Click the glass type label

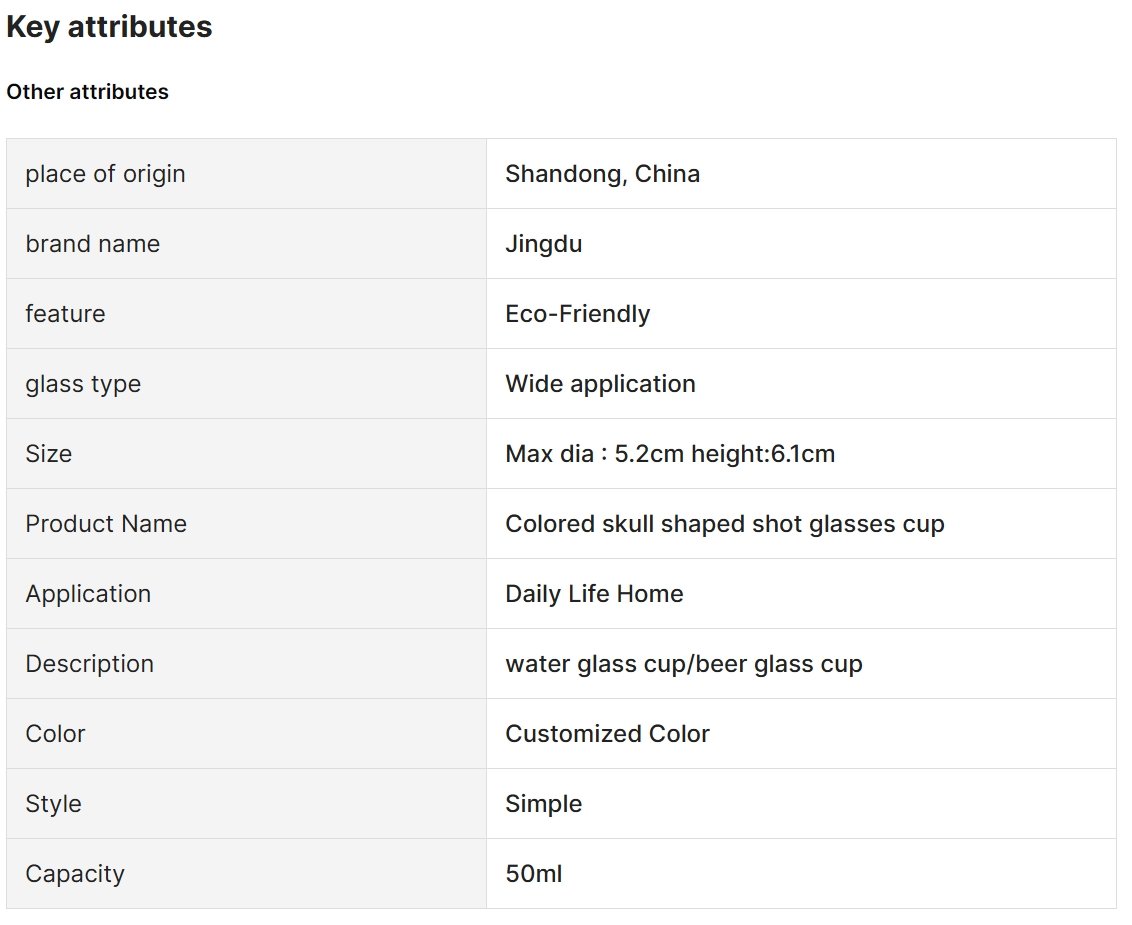83,384
